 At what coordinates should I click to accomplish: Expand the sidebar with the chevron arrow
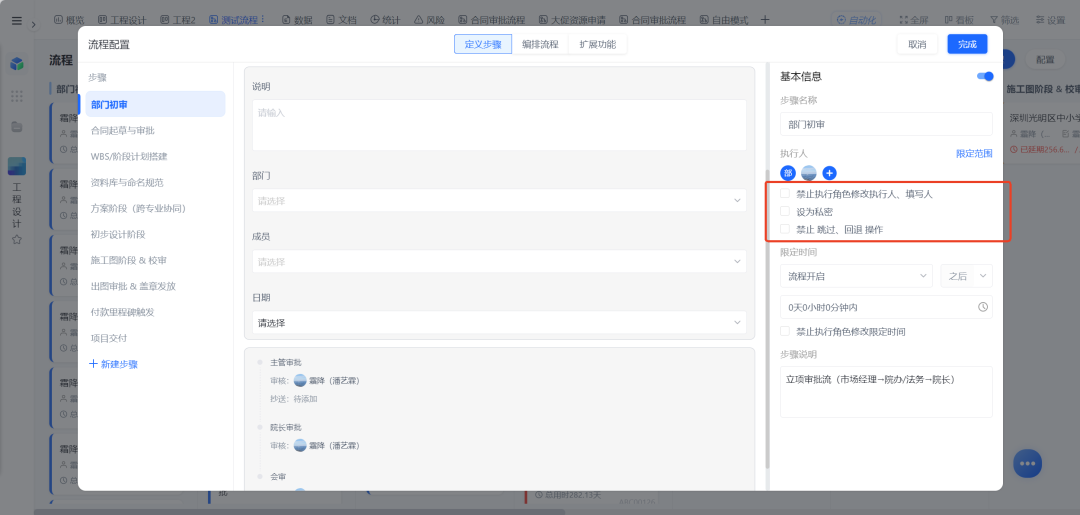tap(34, 25)
